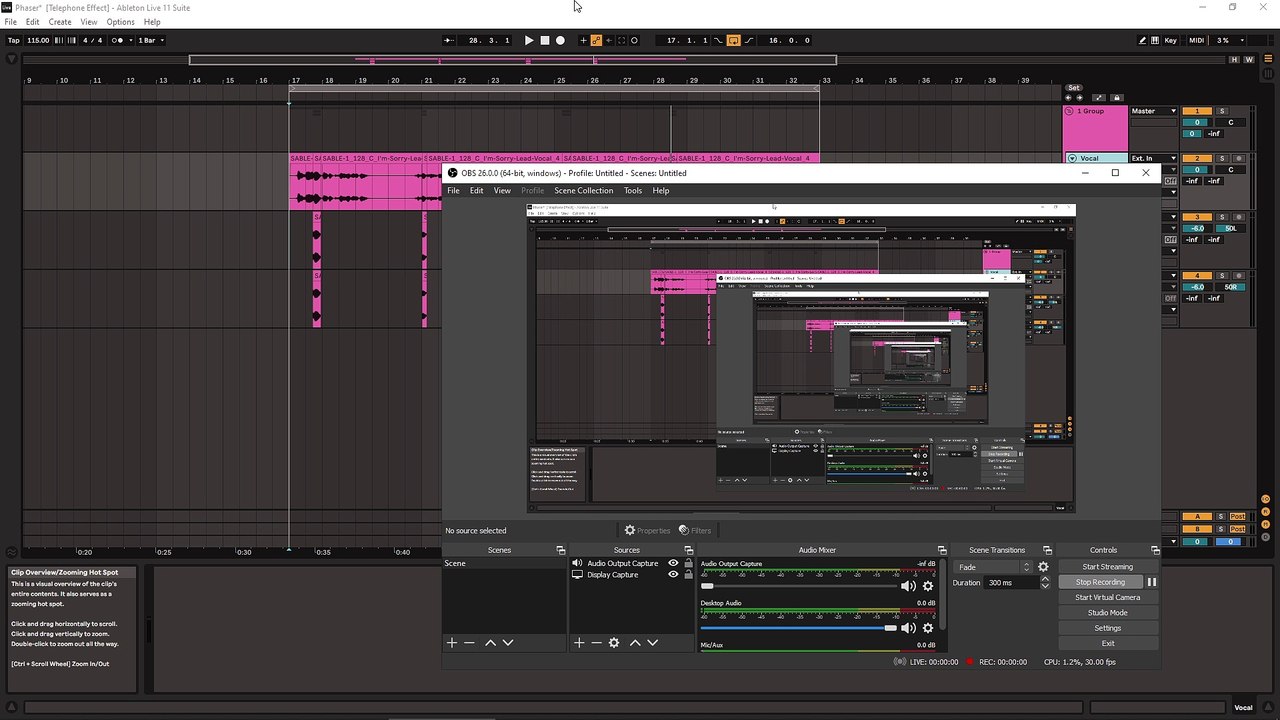Open Desktop Audio mixer settings gear
1280x720 pixels.
tap(928, 628)
